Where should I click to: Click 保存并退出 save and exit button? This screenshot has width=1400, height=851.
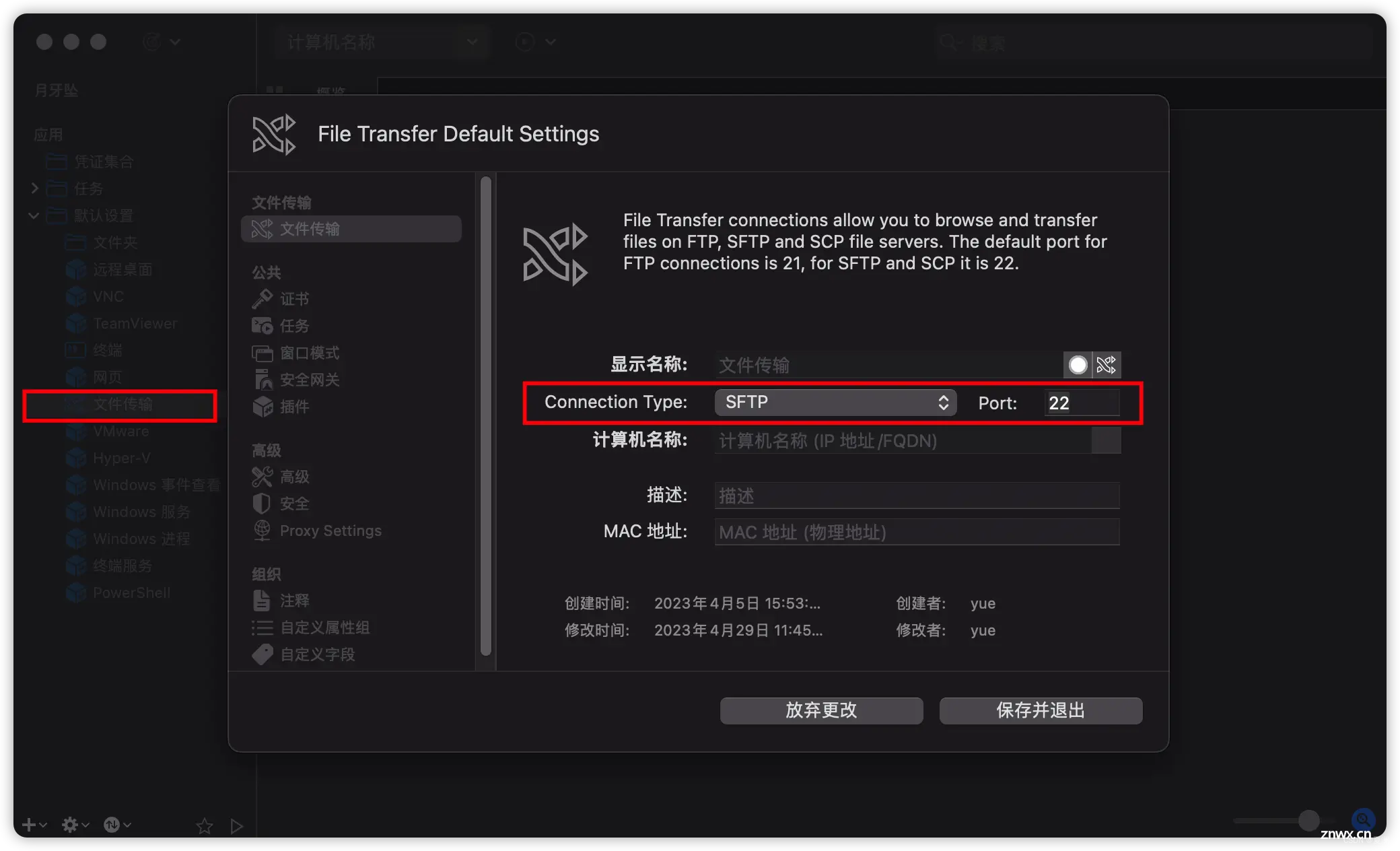pos(1039,711)
